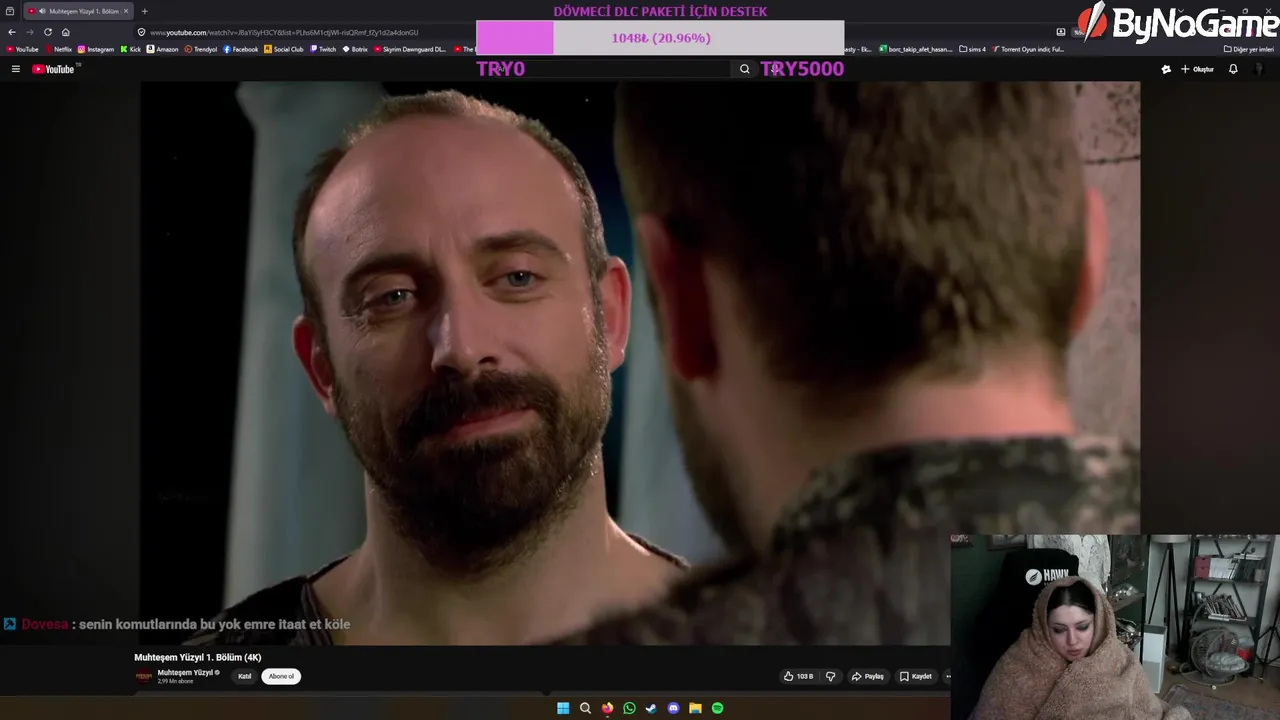Click the YouTube gift-like icon beside Oluştur
Viewport: 1280px width, 720px height.
coord(1166,69)
